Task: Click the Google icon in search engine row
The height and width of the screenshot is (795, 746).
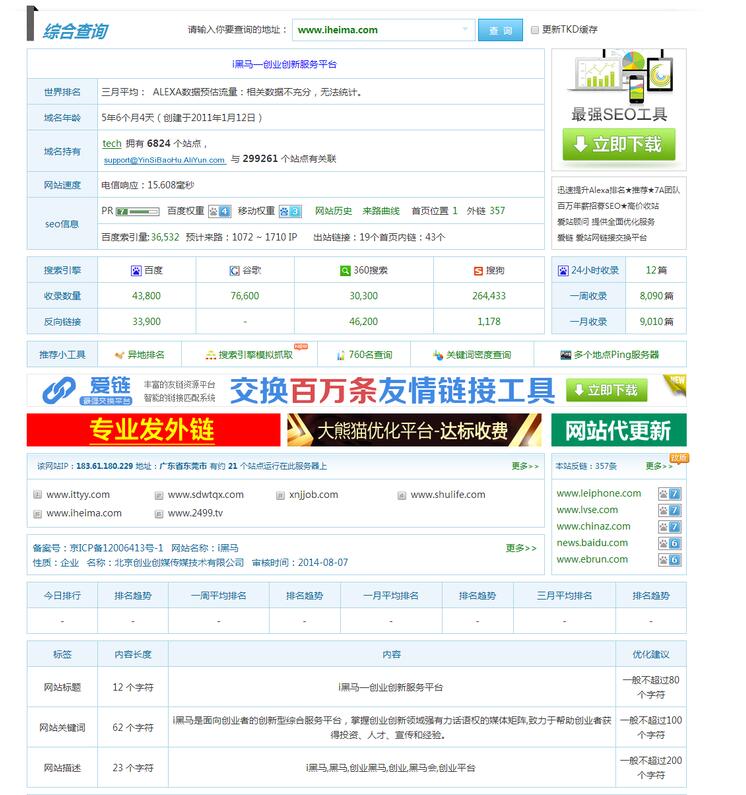Action: click(x=232, y=271)
